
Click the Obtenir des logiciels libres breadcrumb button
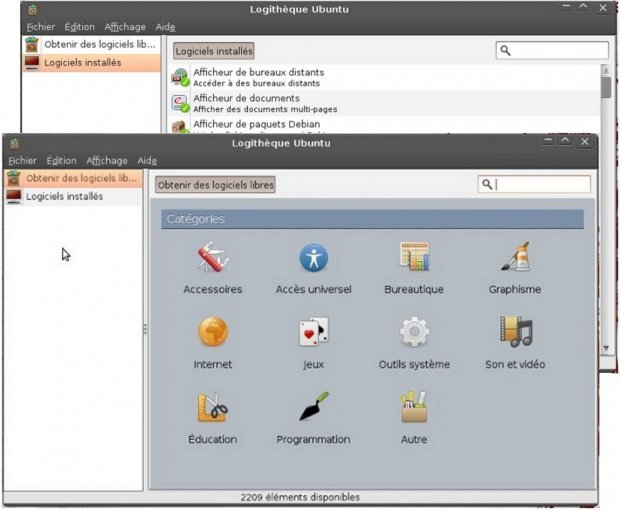[x=215, y=185]
